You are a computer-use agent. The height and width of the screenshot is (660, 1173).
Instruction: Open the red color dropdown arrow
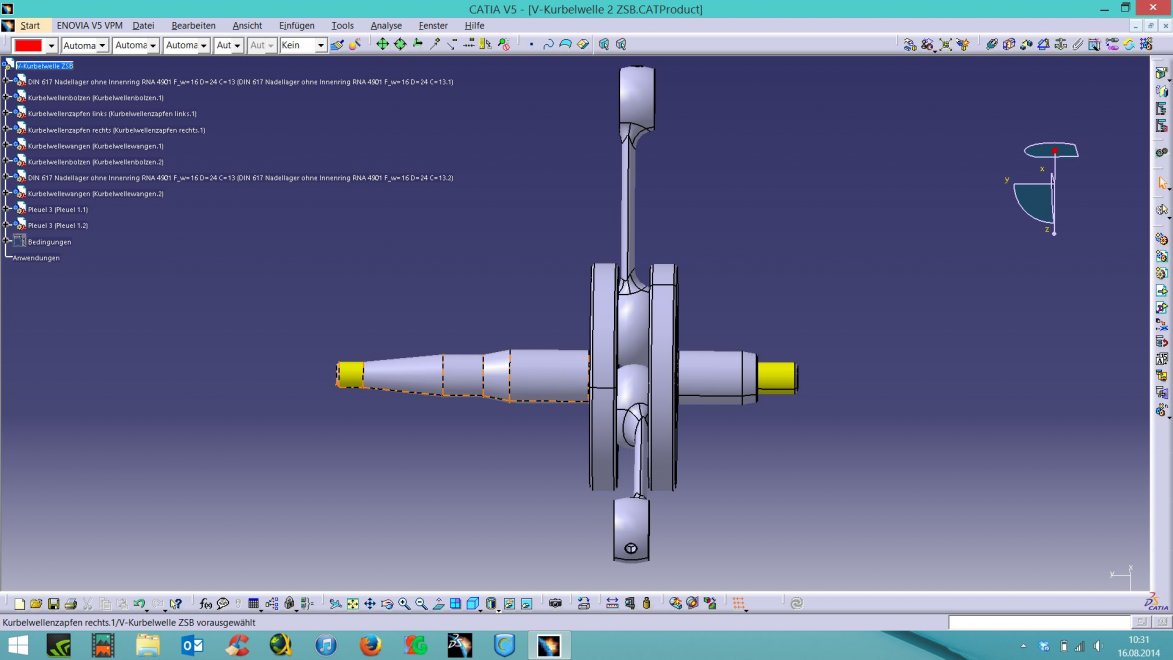click(51, 45)
